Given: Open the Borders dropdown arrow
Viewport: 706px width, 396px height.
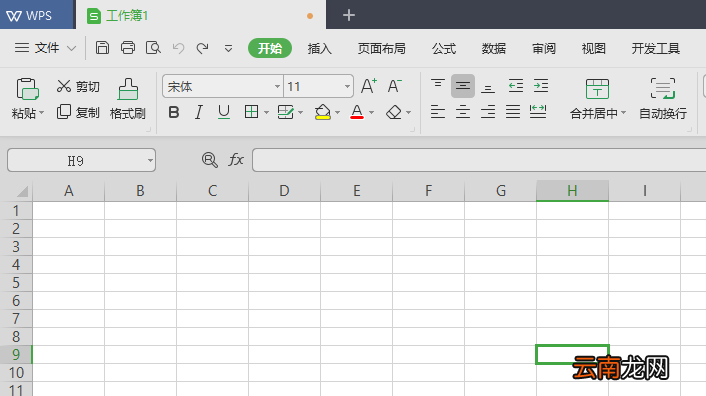Looking at the screenshot, I should [266, 112].
